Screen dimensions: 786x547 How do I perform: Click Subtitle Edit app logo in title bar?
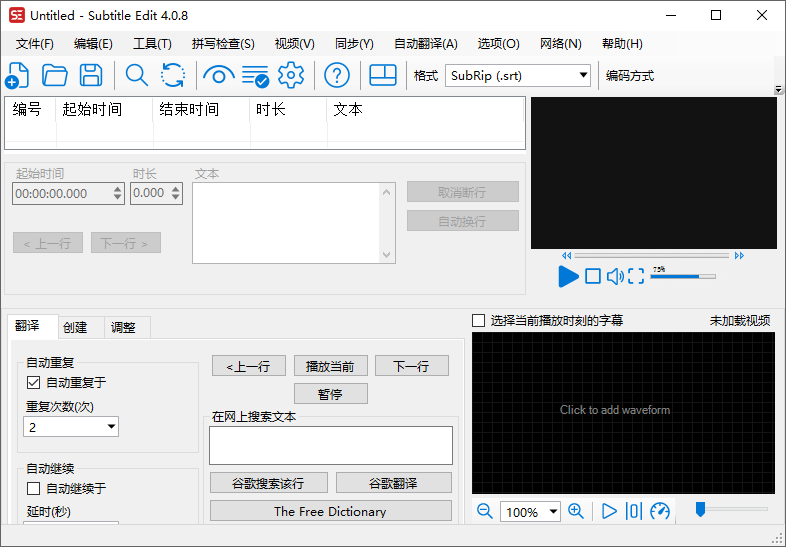tap(17, 16)
